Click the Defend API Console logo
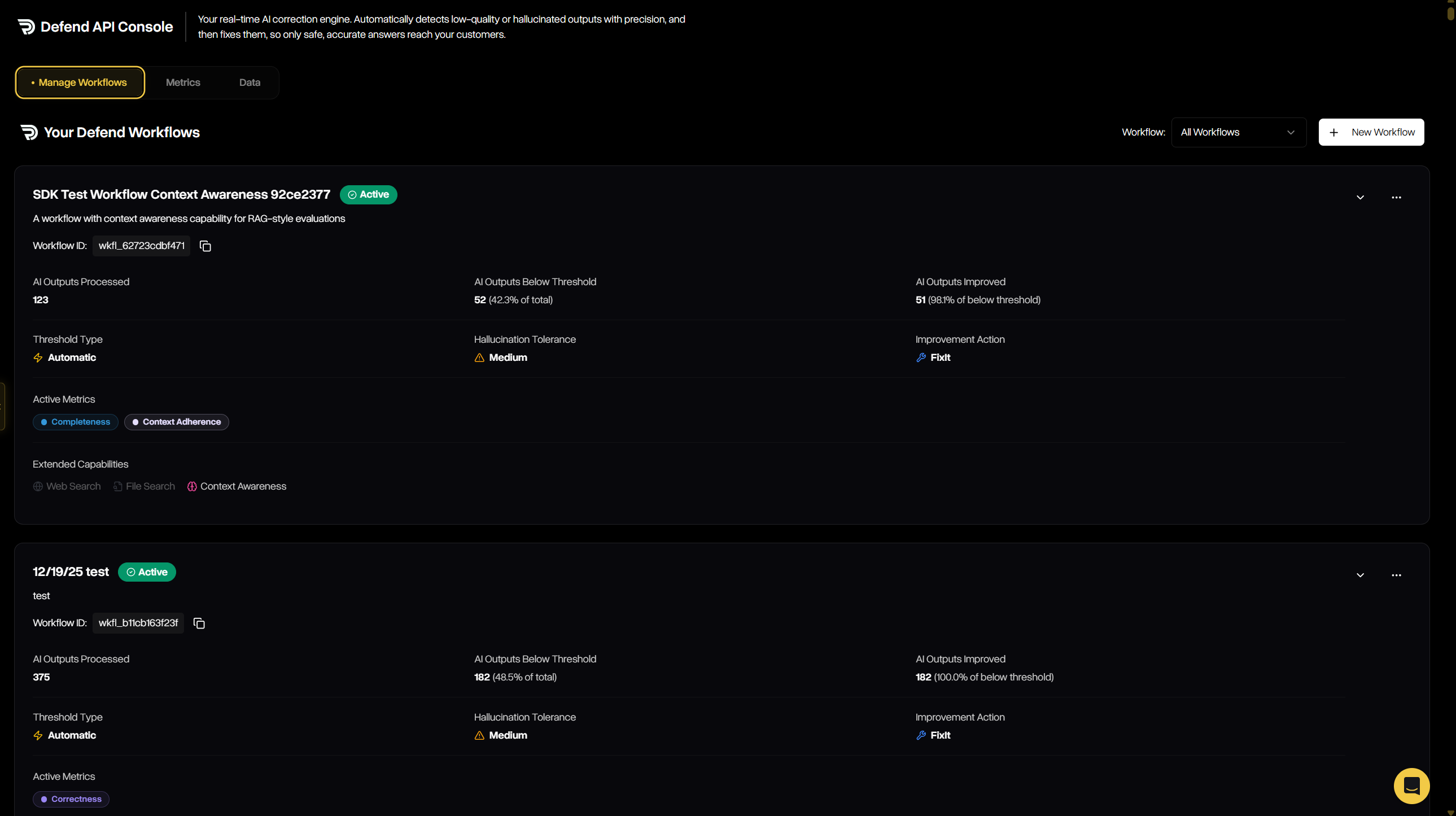The height and width of the screenshot is (816, 1456). coord(94,26)
